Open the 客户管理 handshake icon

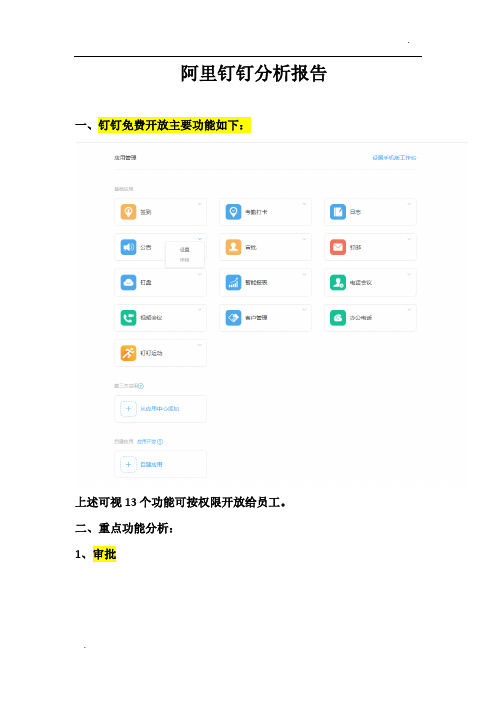point(233,318)
